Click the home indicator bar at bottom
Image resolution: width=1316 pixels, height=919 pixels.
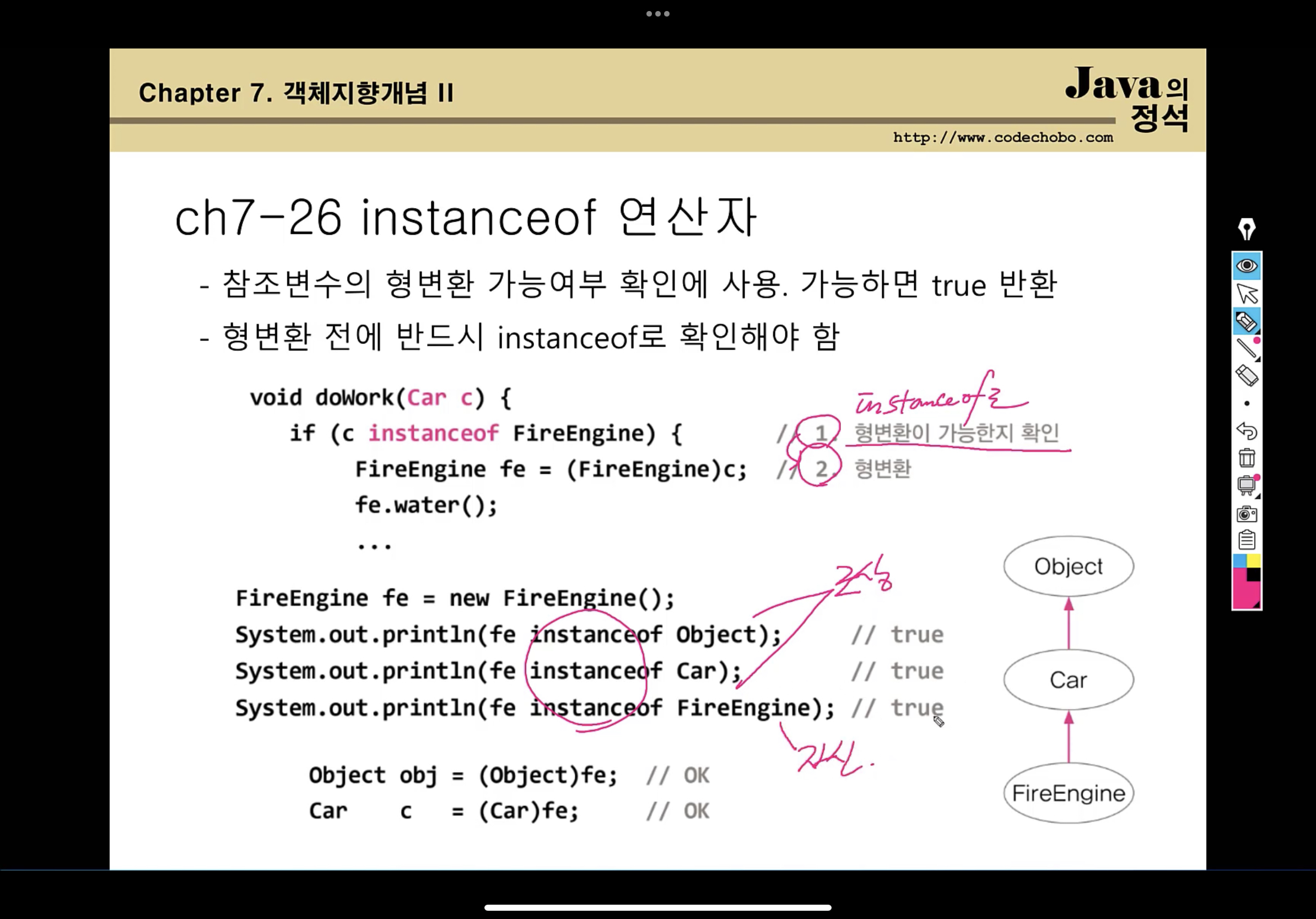(658, 907)
